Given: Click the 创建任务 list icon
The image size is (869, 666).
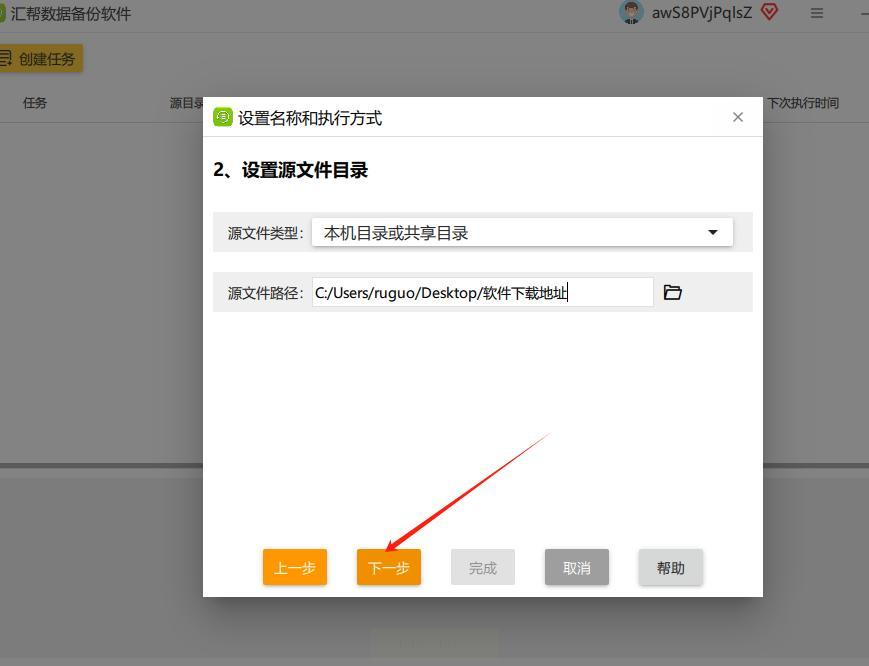Looking at the screenshot, I should [6, 58].
